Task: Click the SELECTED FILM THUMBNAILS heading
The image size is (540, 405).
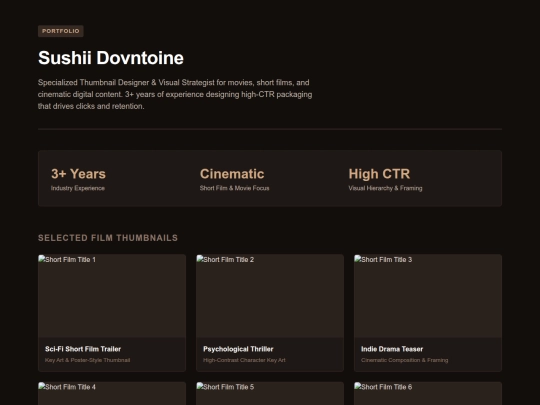Action: [108, 238]
